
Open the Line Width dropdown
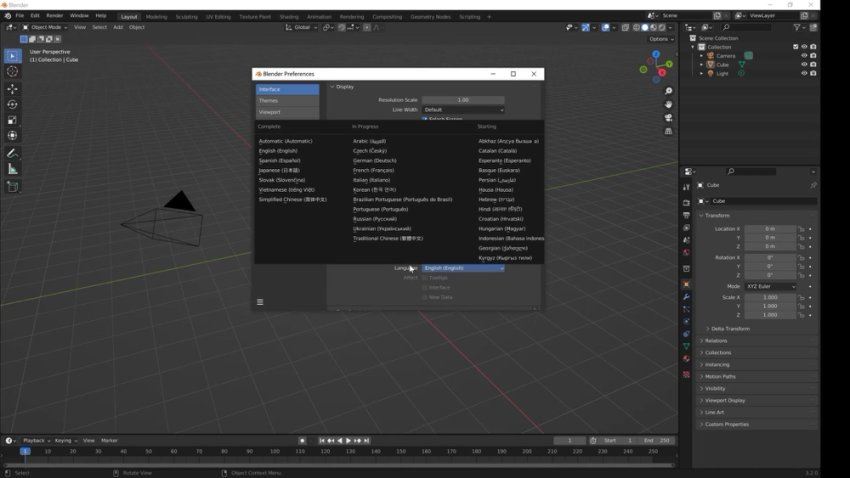point(463,109)
